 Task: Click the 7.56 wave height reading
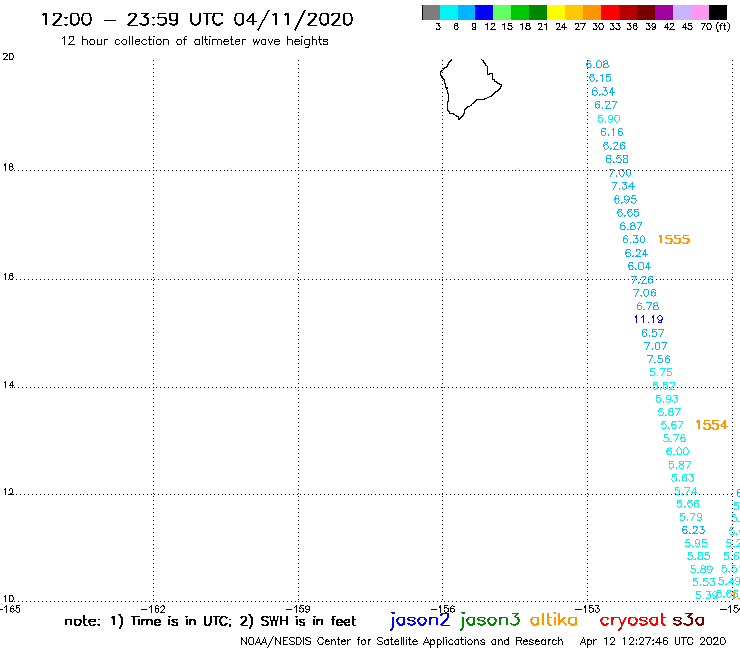point(658,360)
